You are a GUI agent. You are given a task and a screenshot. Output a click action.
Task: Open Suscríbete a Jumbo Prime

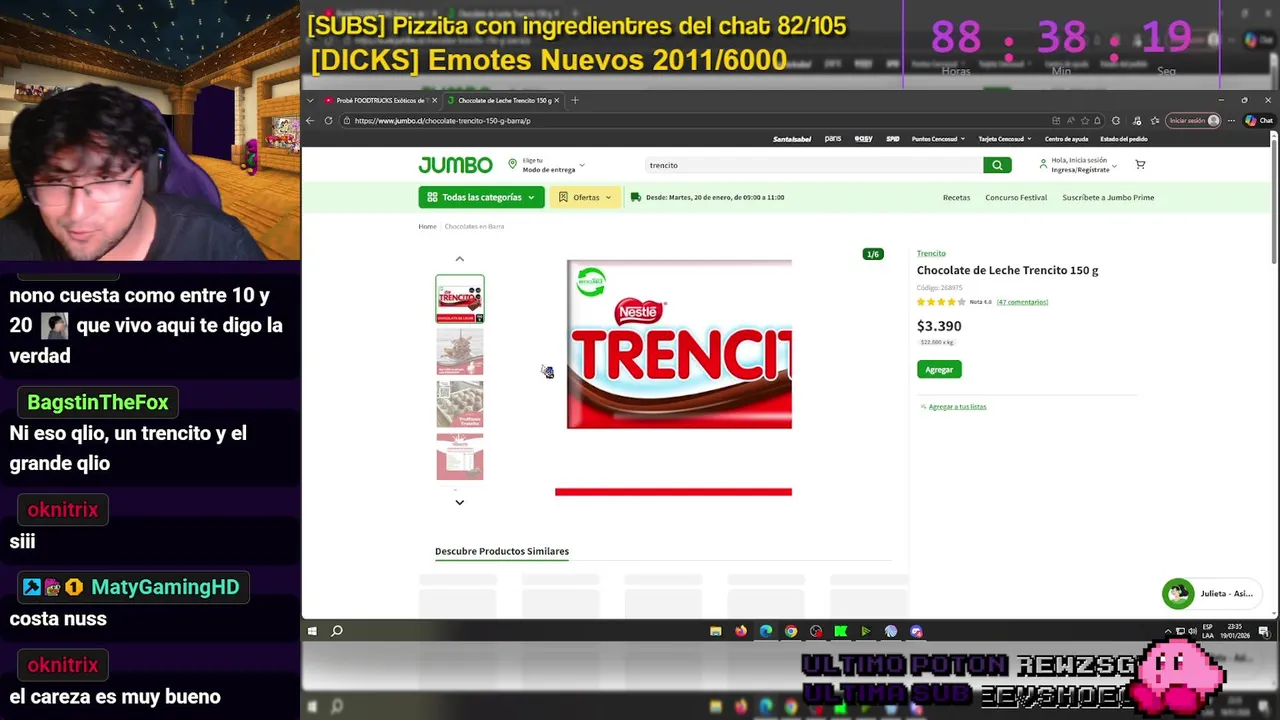(x=1108, y=197)
